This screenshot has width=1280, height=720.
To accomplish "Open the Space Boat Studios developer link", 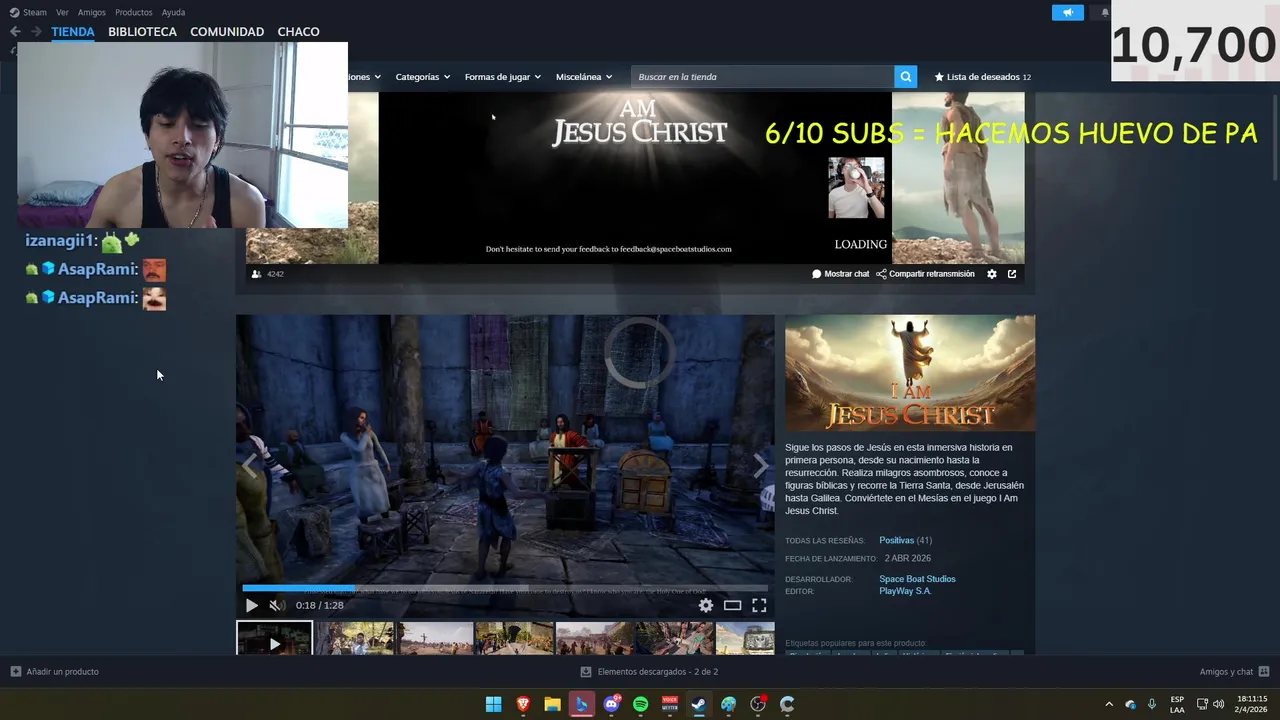I will coord(917,579).
